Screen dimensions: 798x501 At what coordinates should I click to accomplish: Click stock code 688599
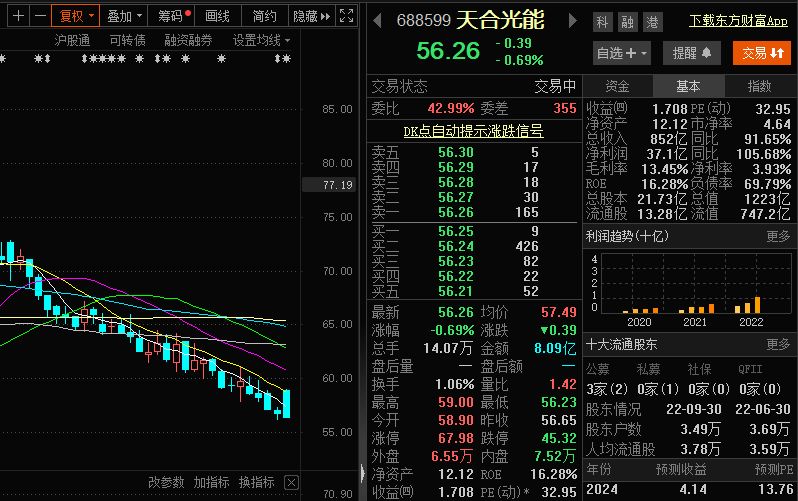[423, 20]
